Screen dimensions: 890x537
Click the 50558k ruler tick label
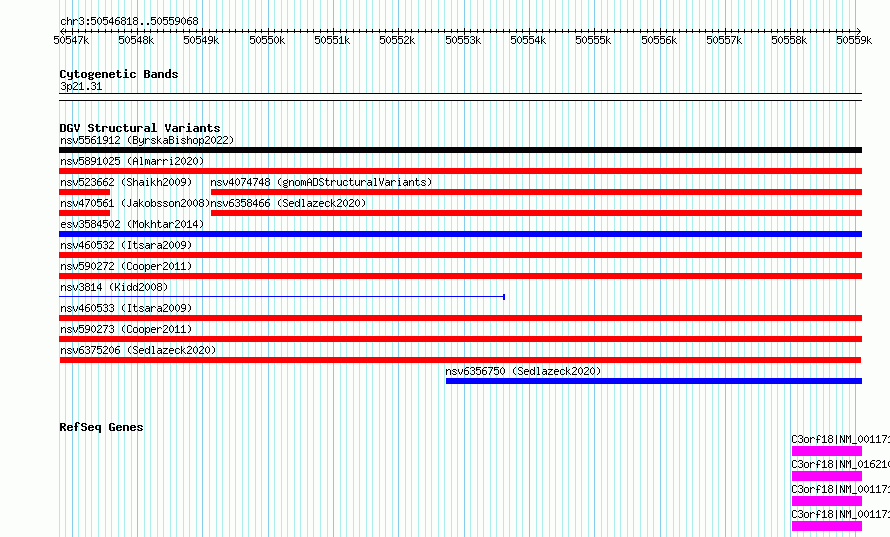(x=789, y=40)
